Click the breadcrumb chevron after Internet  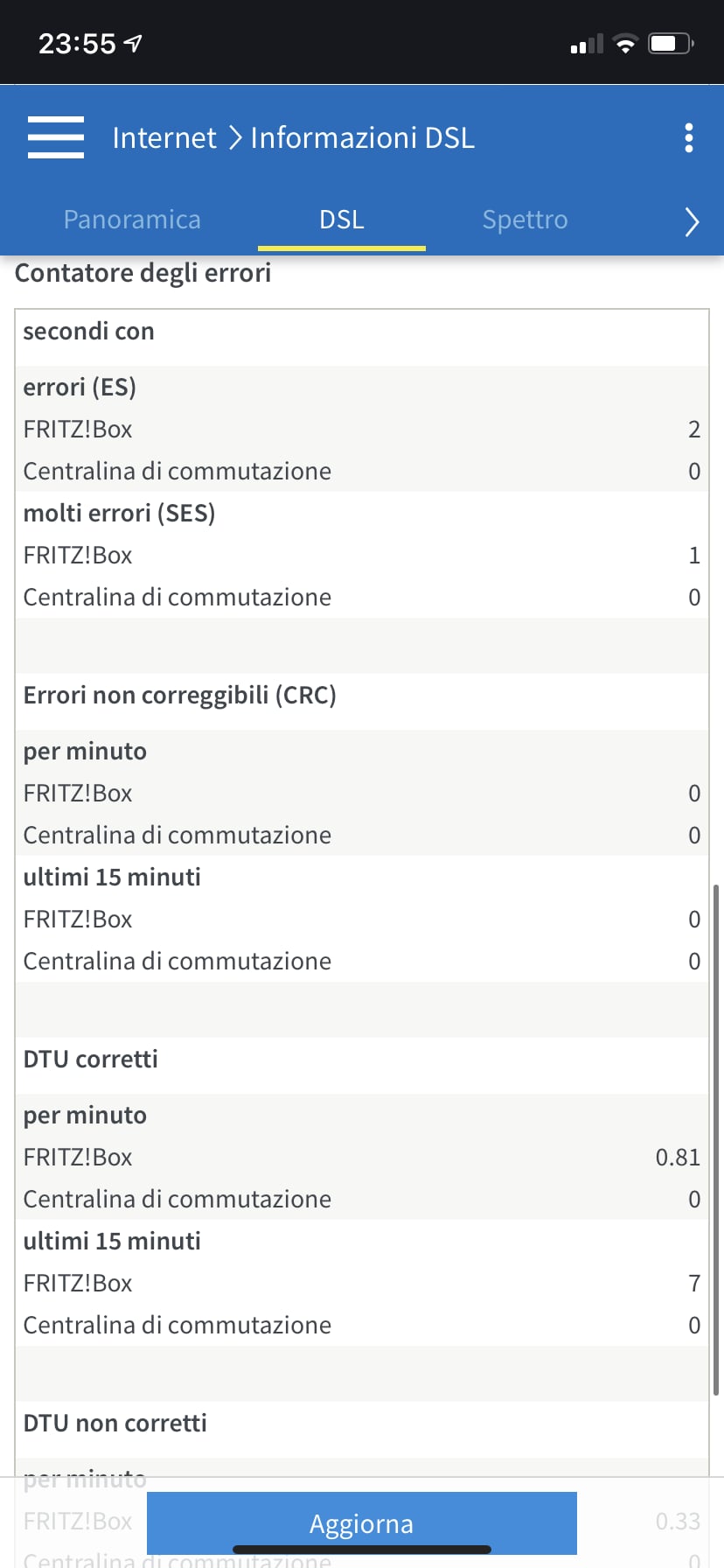(x=234, y=137)
